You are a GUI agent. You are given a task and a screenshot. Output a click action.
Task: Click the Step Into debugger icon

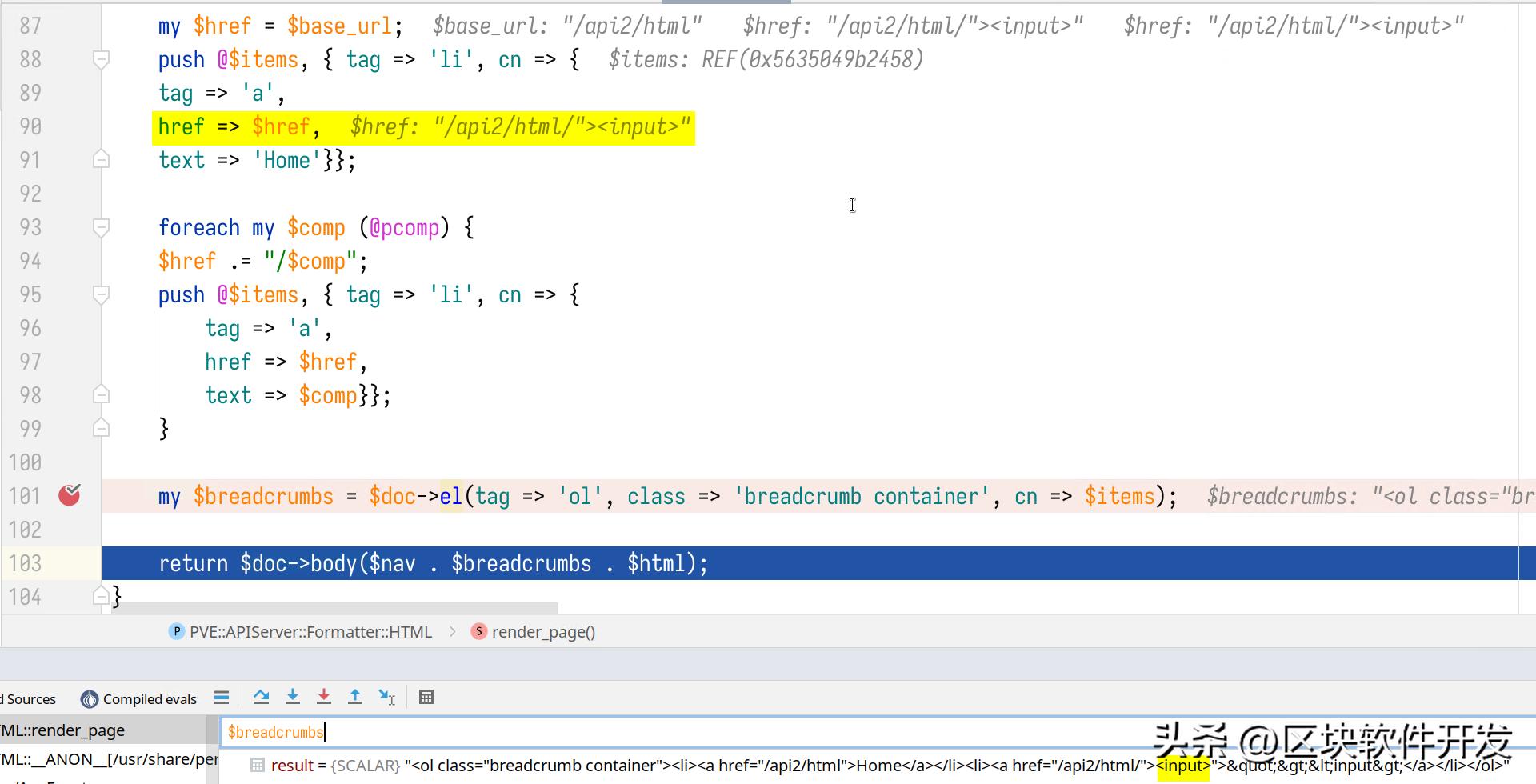pos(293,698)
